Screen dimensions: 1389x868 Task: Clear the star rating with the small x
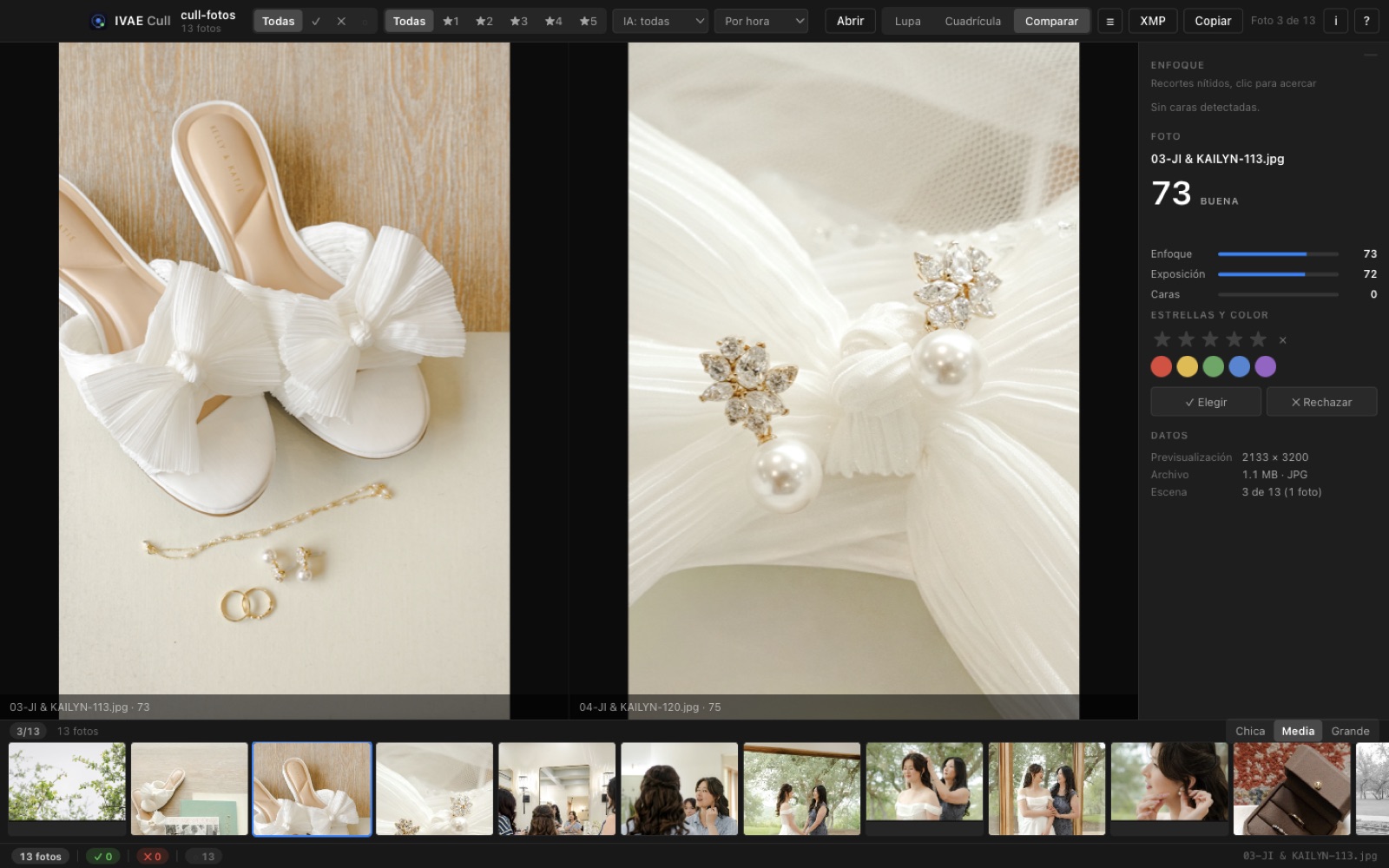[x=1282, y=340]
